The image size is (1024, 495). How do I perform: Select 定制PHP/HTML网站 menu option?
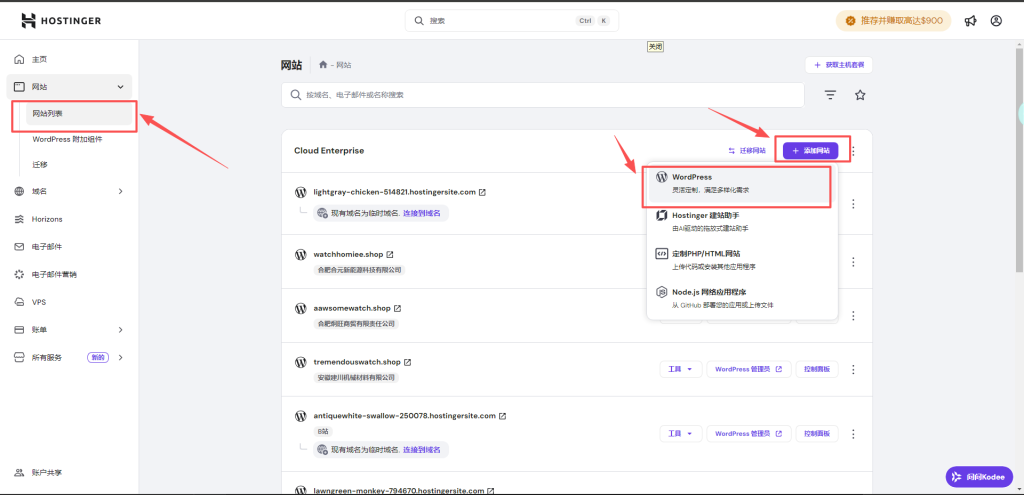pyautogui.click(x=743, y=259)
